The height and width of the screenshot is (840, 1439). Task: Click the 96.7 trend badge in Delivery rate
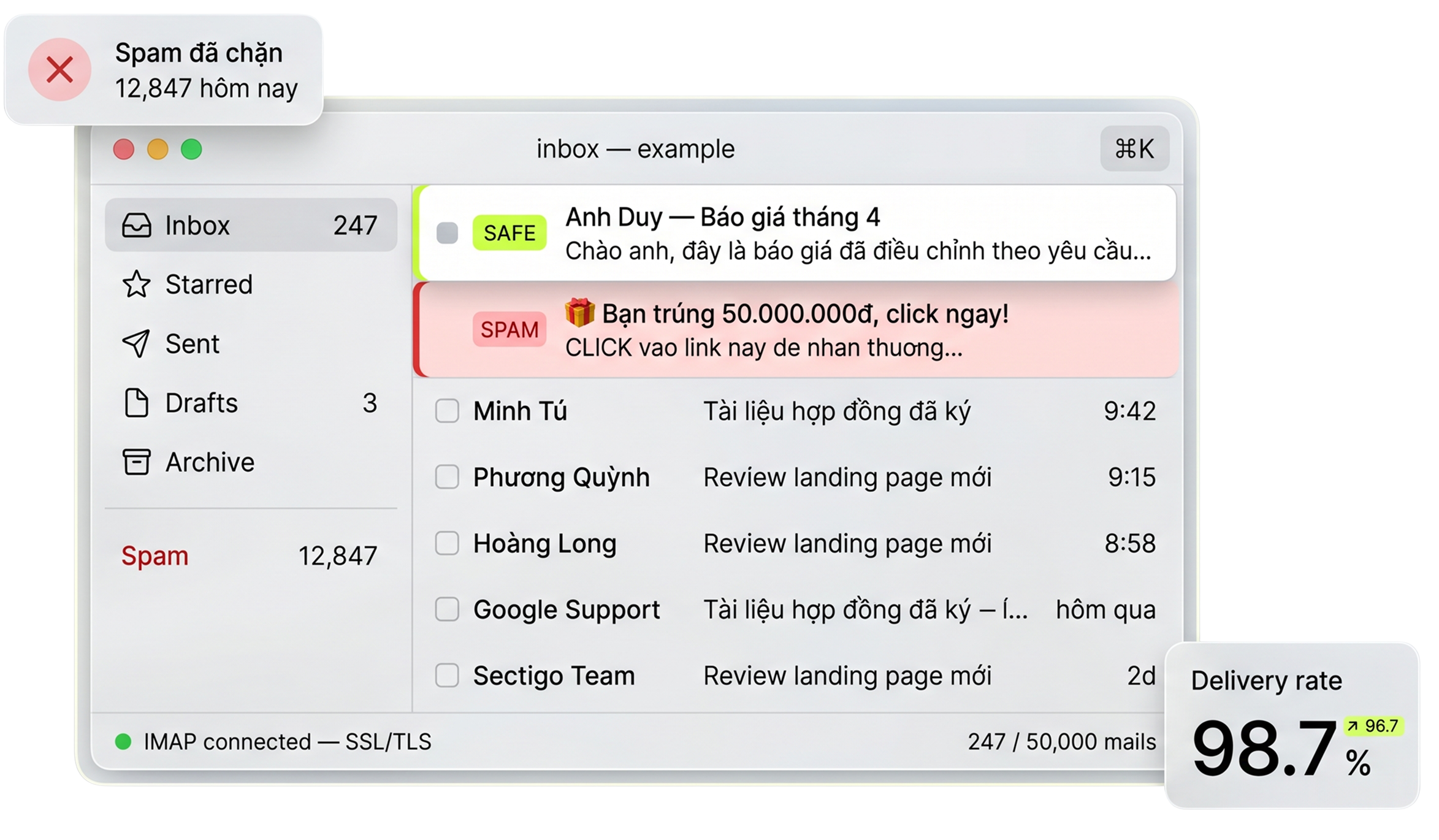[x=1373, y=726]
